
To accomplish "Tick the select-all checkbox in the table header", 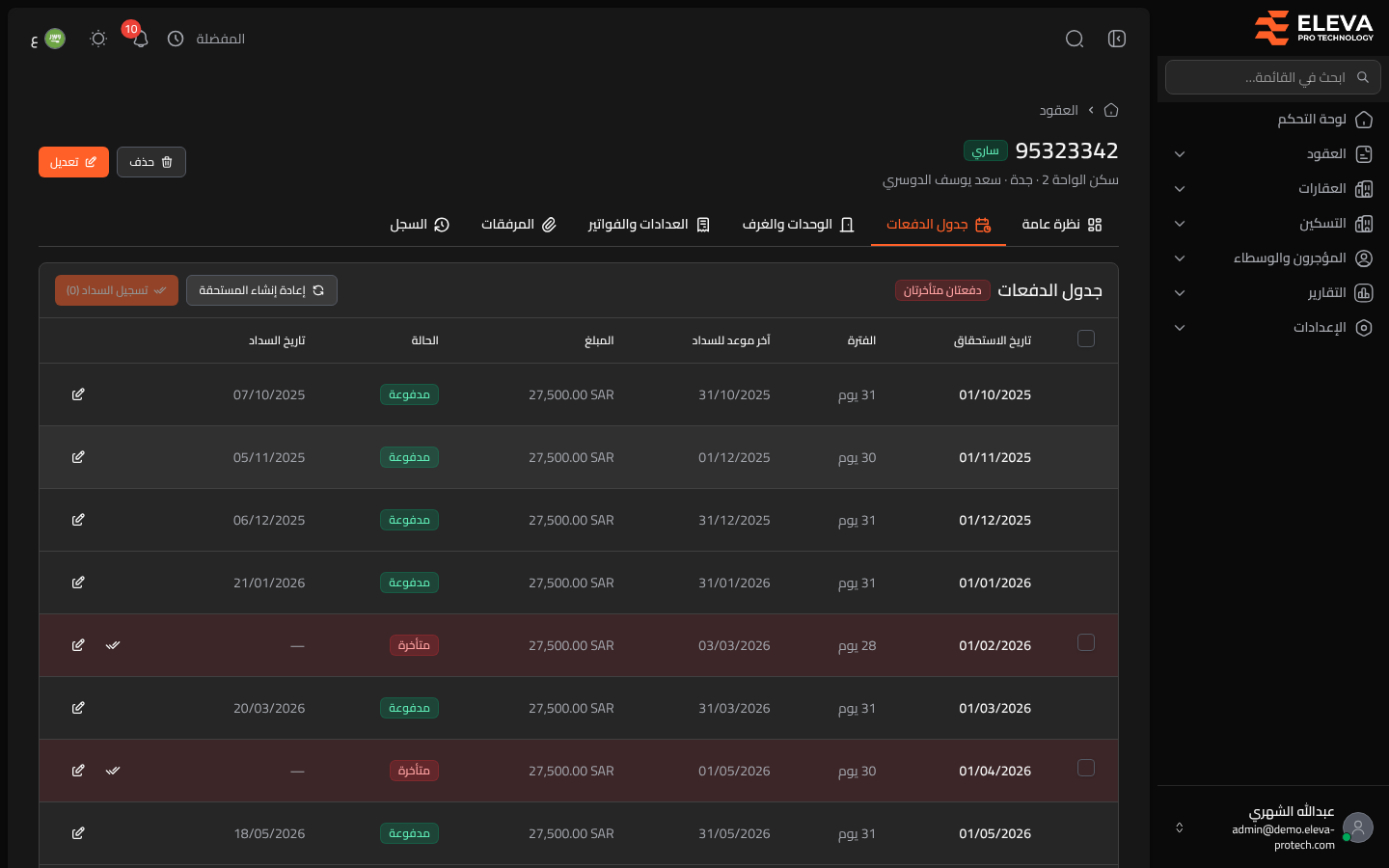I will (1086, 339).
